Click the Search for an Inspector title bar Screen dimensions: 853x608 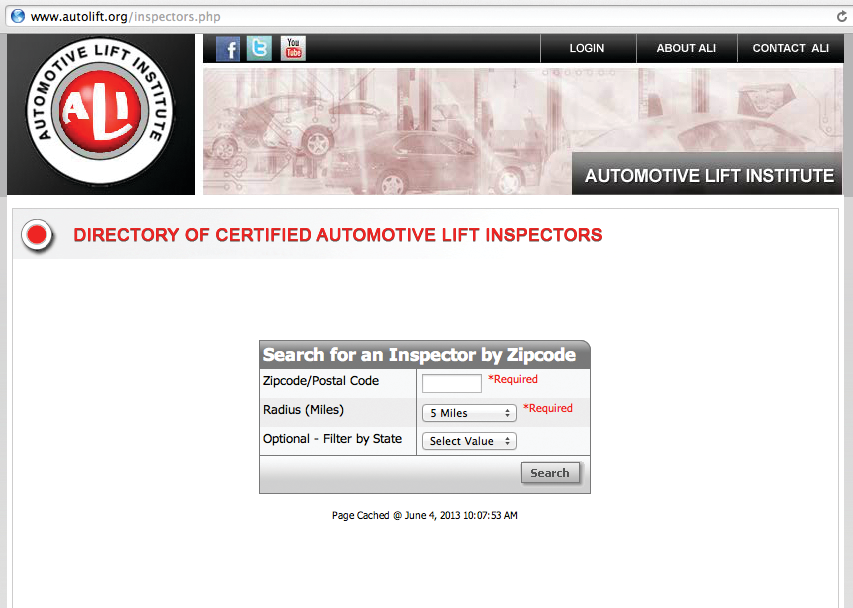[x=424, y=355]
